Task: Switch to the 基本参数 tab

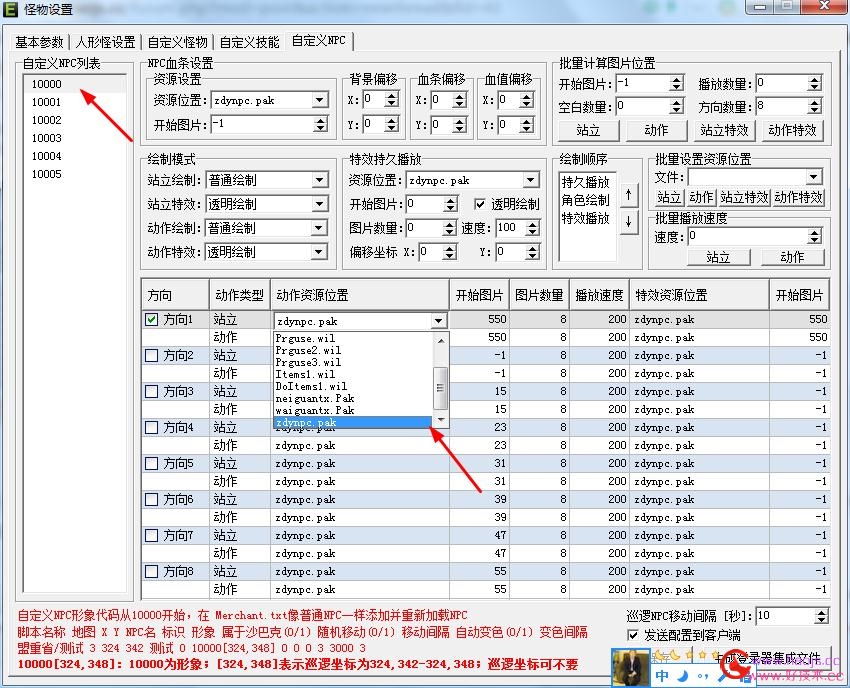Action: click(x=39, y=42)
